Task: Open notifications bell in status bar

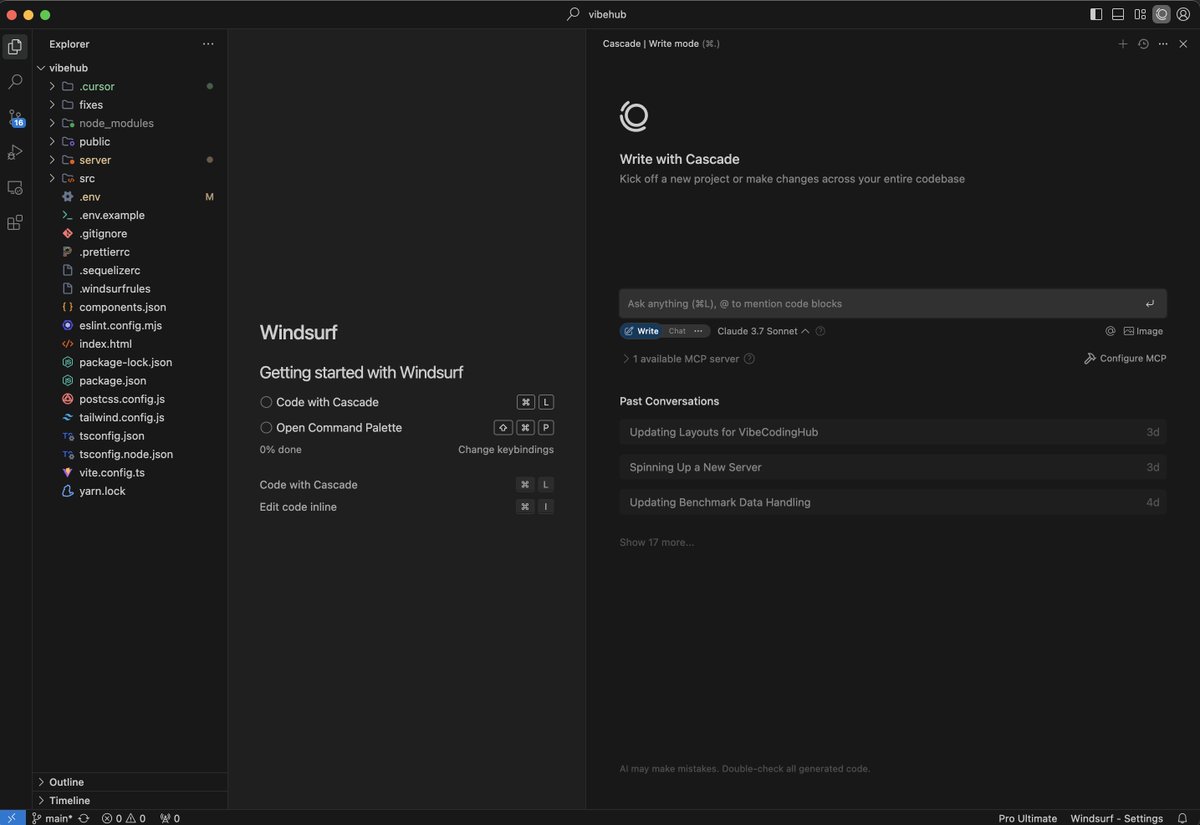Action: pos(1182,818)
